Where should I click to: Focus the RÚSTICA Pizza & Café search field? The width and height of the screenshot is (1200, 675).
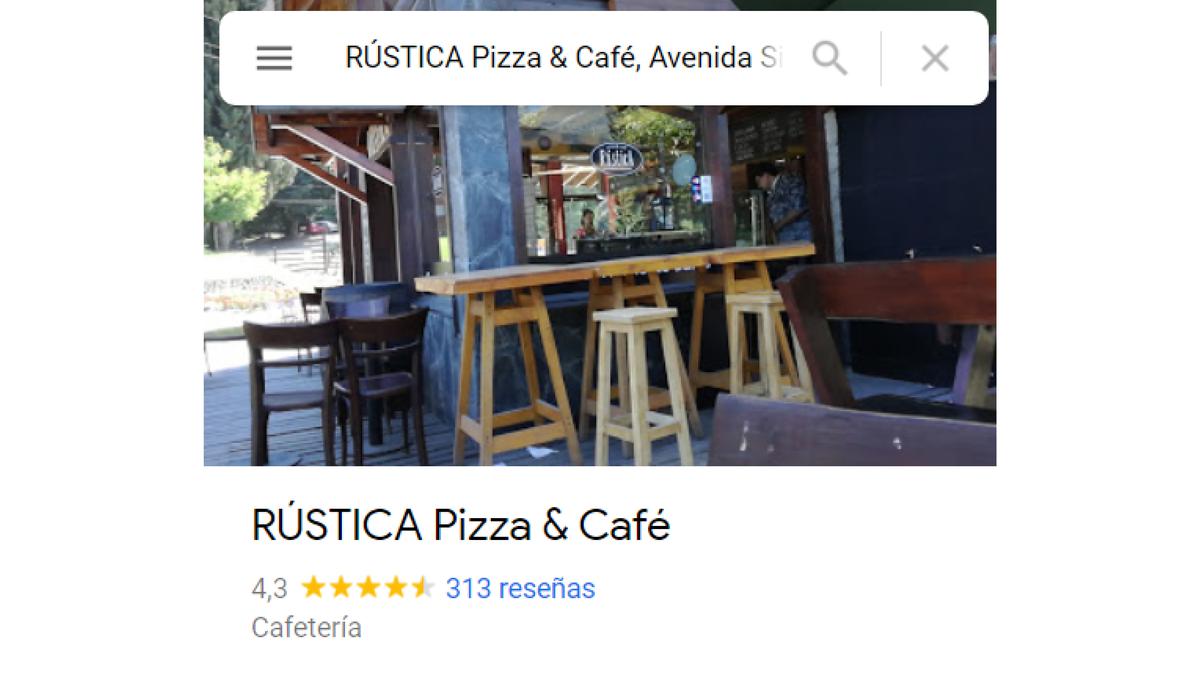(x=563, y=58)
